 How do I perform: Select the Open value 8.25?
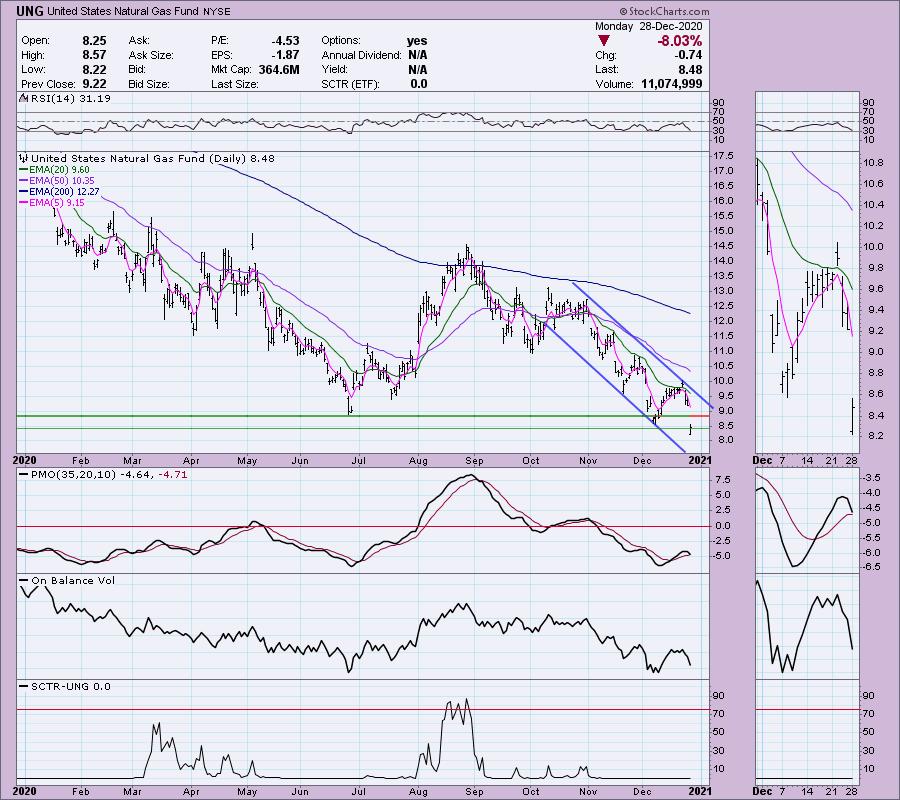pyautogui.click(x=94, y=41)
